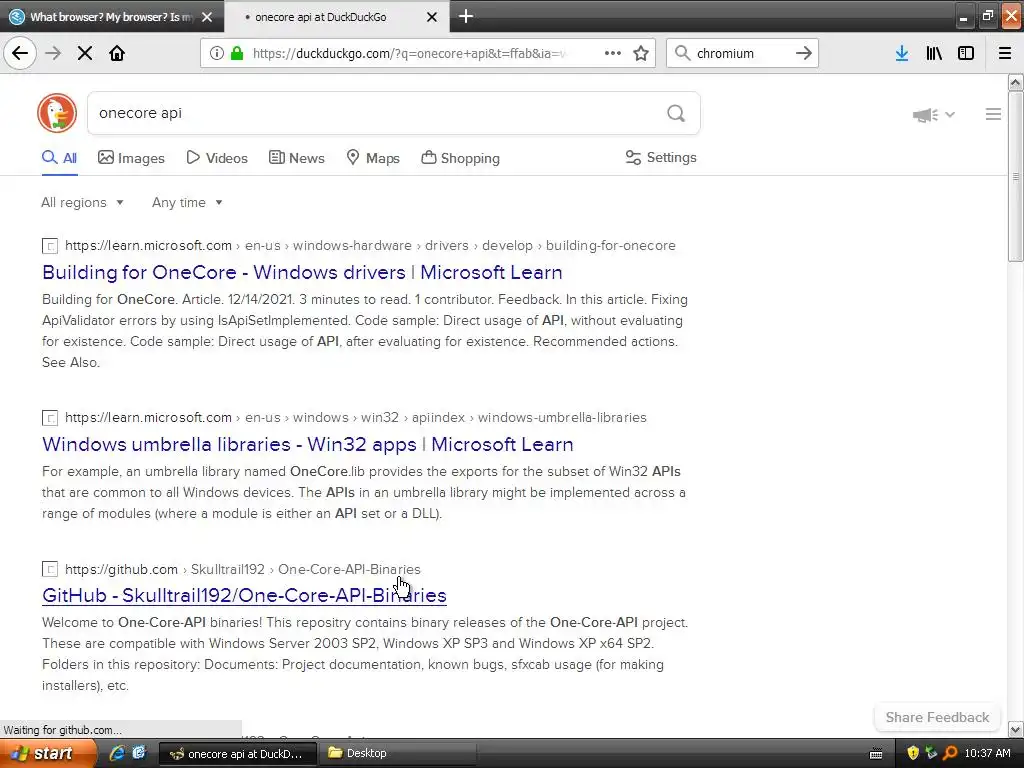Click the magnifier in DuckDuckGo search box
1024x768 pixels.
(676, 114)
